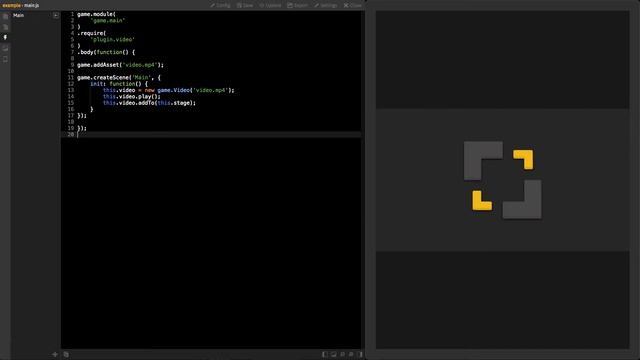This screenshot has height=360, width=640.
Task: Place cursor on the 'game.module(' line
Action: pyautogui.click(x=96, y=14)
